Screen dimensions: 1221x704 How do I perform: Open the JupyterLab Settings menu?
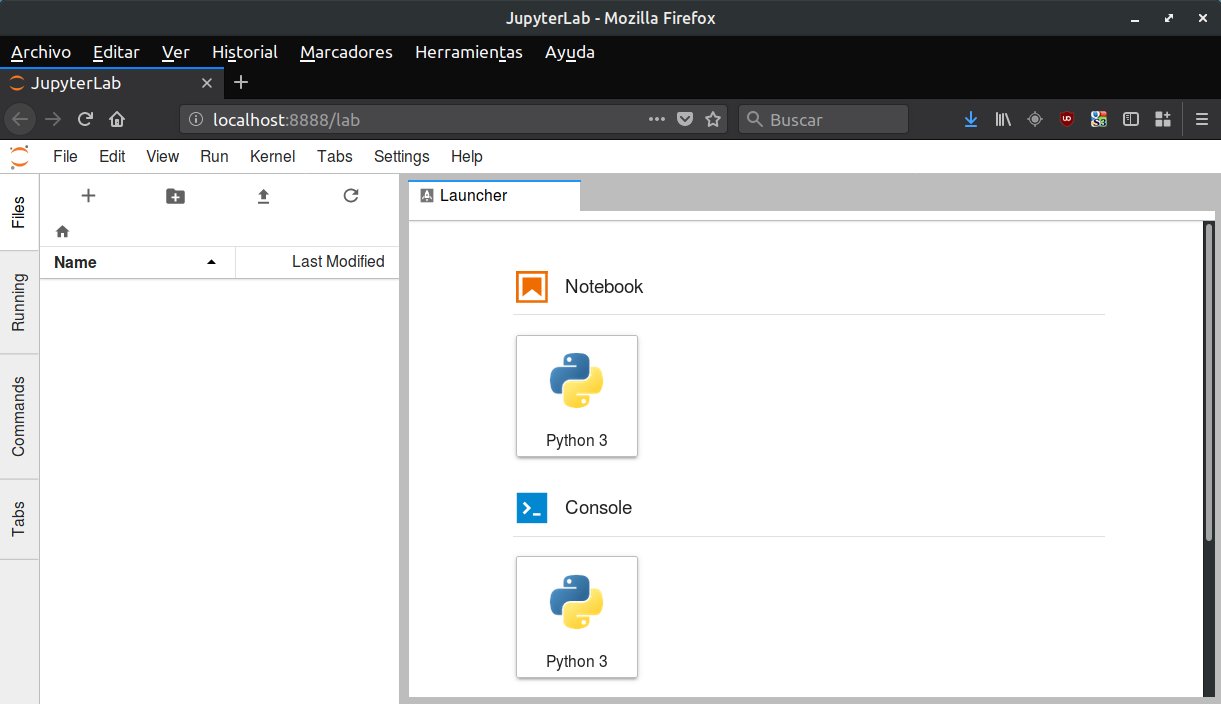pyautogui.click(x=401, y=156)
